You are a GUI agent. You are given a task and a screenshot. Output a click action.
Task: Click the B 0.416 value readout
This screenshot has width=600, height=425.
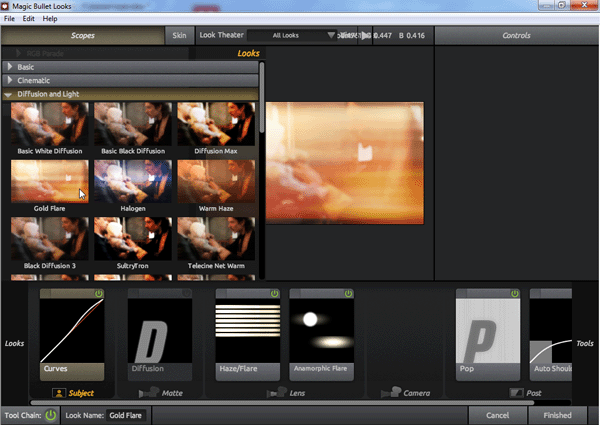tap(412, 36)
